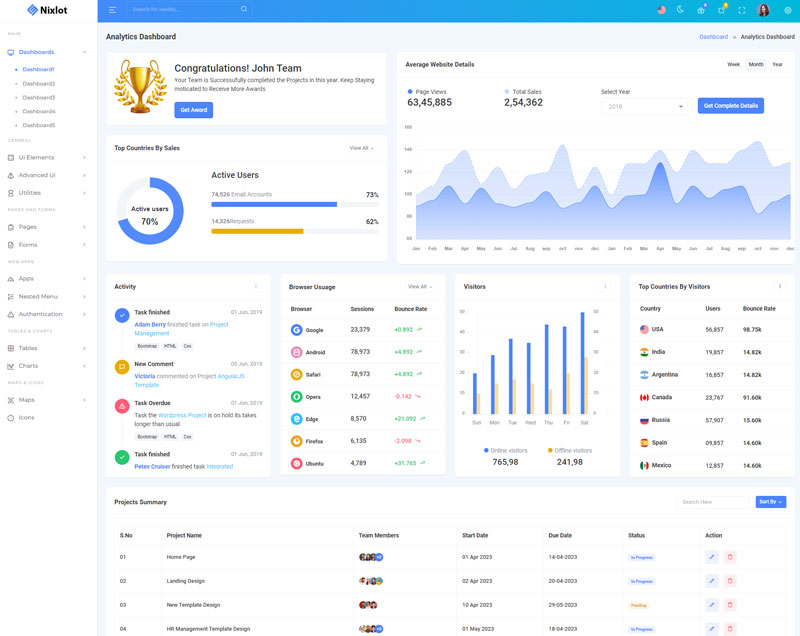Click the Email Accounts blue progress bar
800x636 pixels.
point(274,205)
